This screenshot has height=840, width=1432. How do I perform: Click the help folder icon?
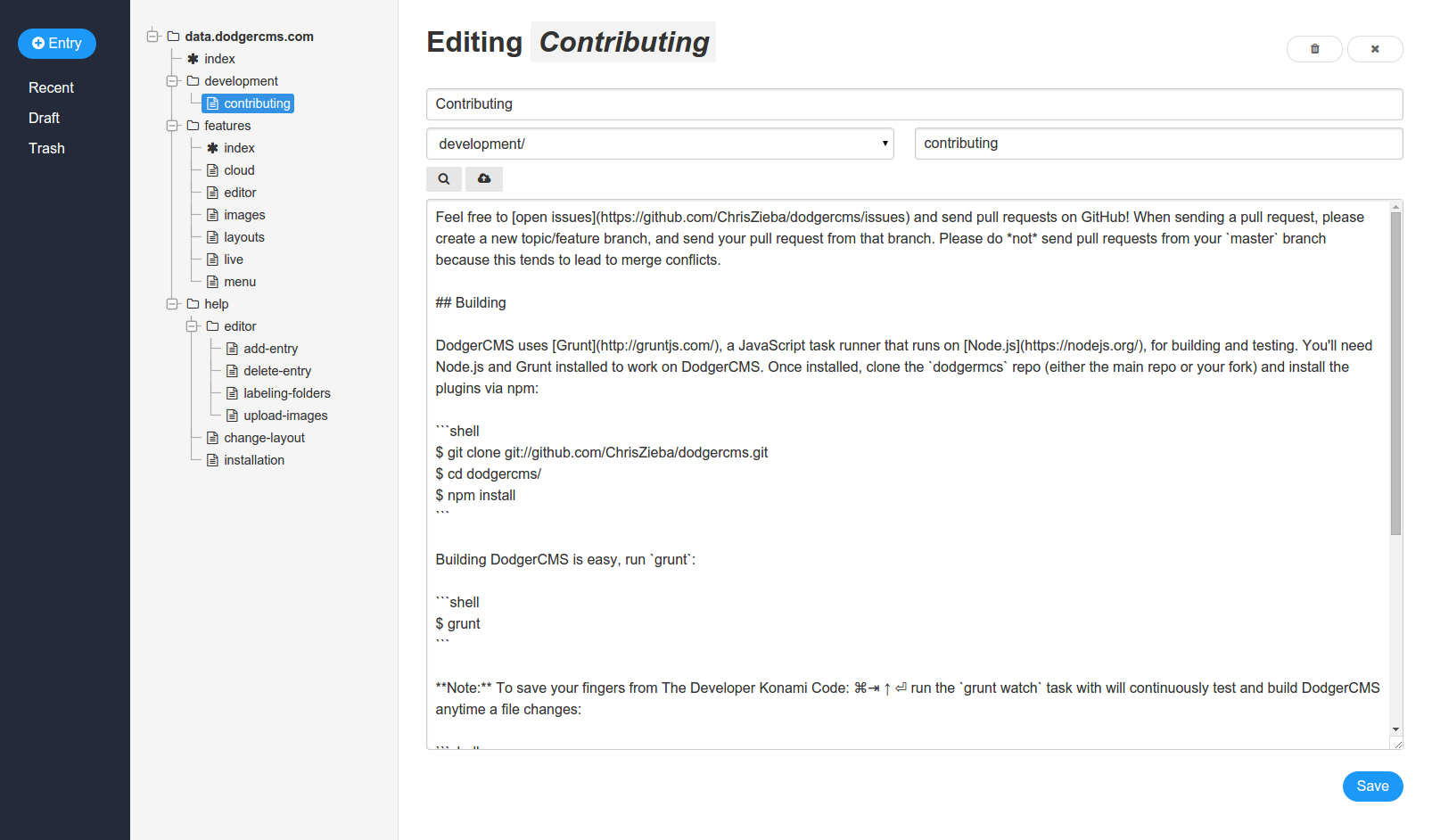pyautogui.click(x=193, y=304)
